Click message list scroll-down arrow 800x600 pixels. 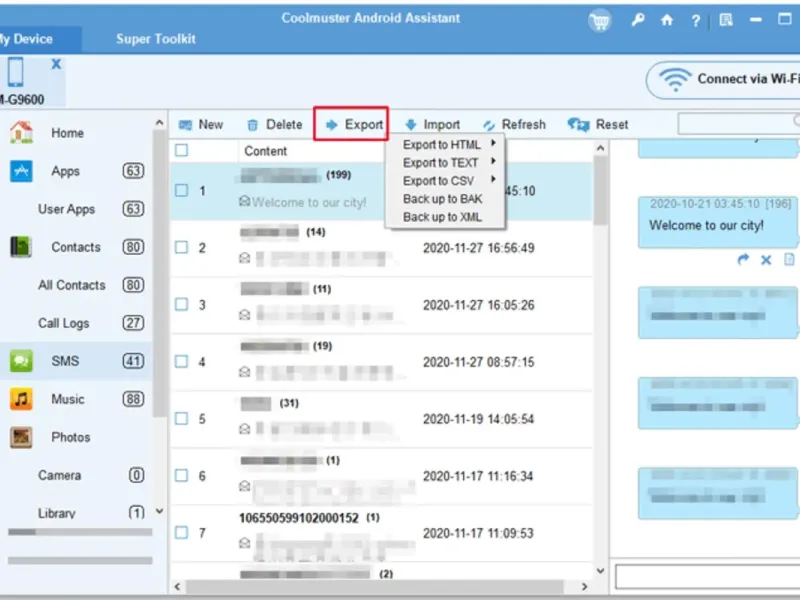(601, 570)
